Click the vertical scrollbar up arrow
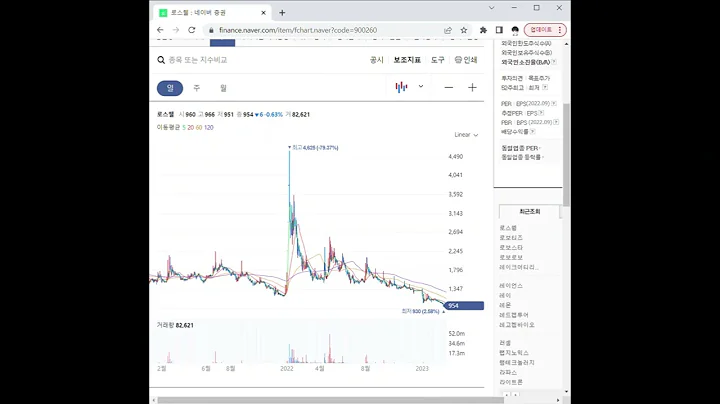720x404 pixels. click(566, 44)
